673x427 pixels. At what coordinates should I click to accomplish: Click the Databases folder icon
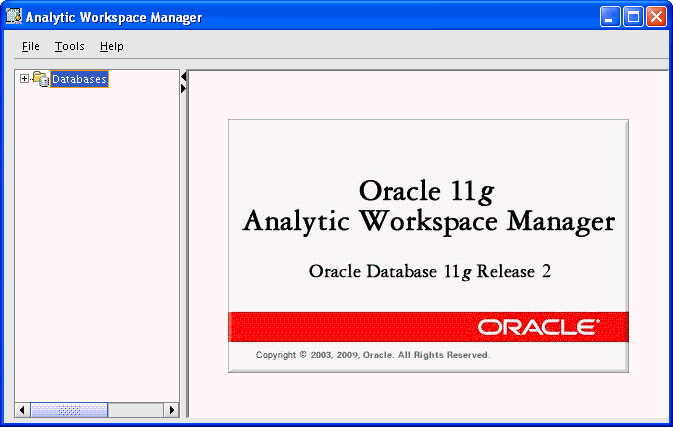[x=41, y=79]
